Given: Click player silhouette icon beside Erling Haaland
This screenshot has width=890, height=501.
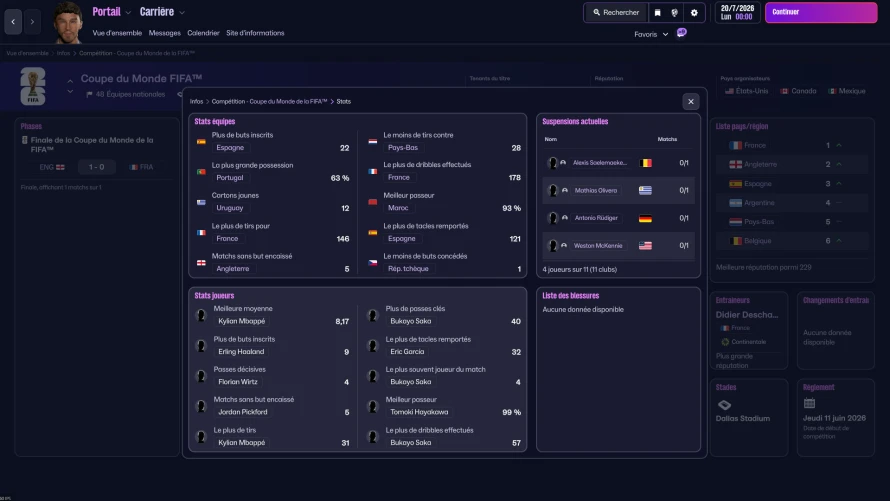Looking at the screenshot, I should [x=201, y=346].
